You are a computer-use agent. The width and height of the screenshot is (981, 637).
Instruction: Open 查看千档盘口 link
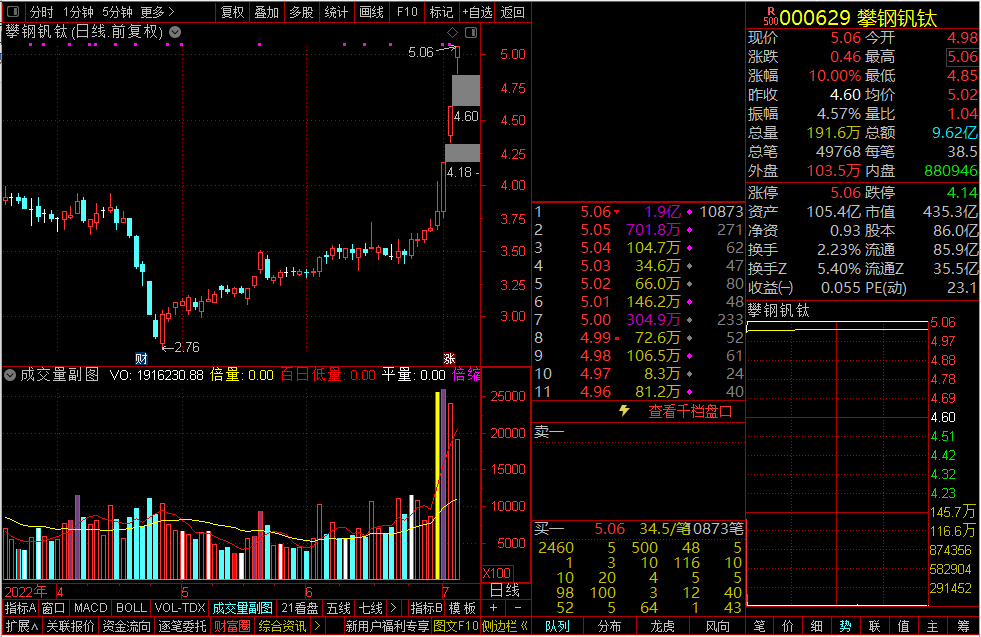coord(690,411)
